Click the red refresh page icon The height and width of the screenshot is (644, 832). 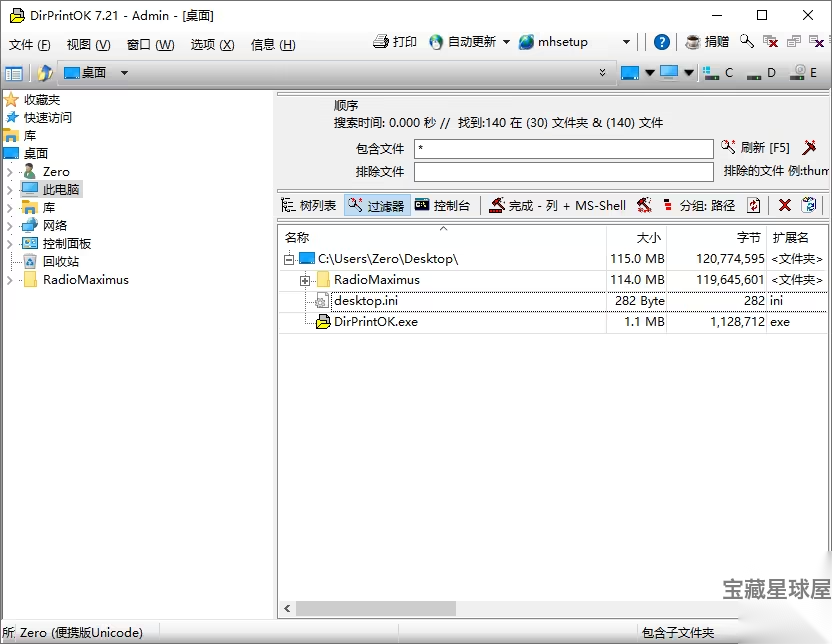[753, 205]
